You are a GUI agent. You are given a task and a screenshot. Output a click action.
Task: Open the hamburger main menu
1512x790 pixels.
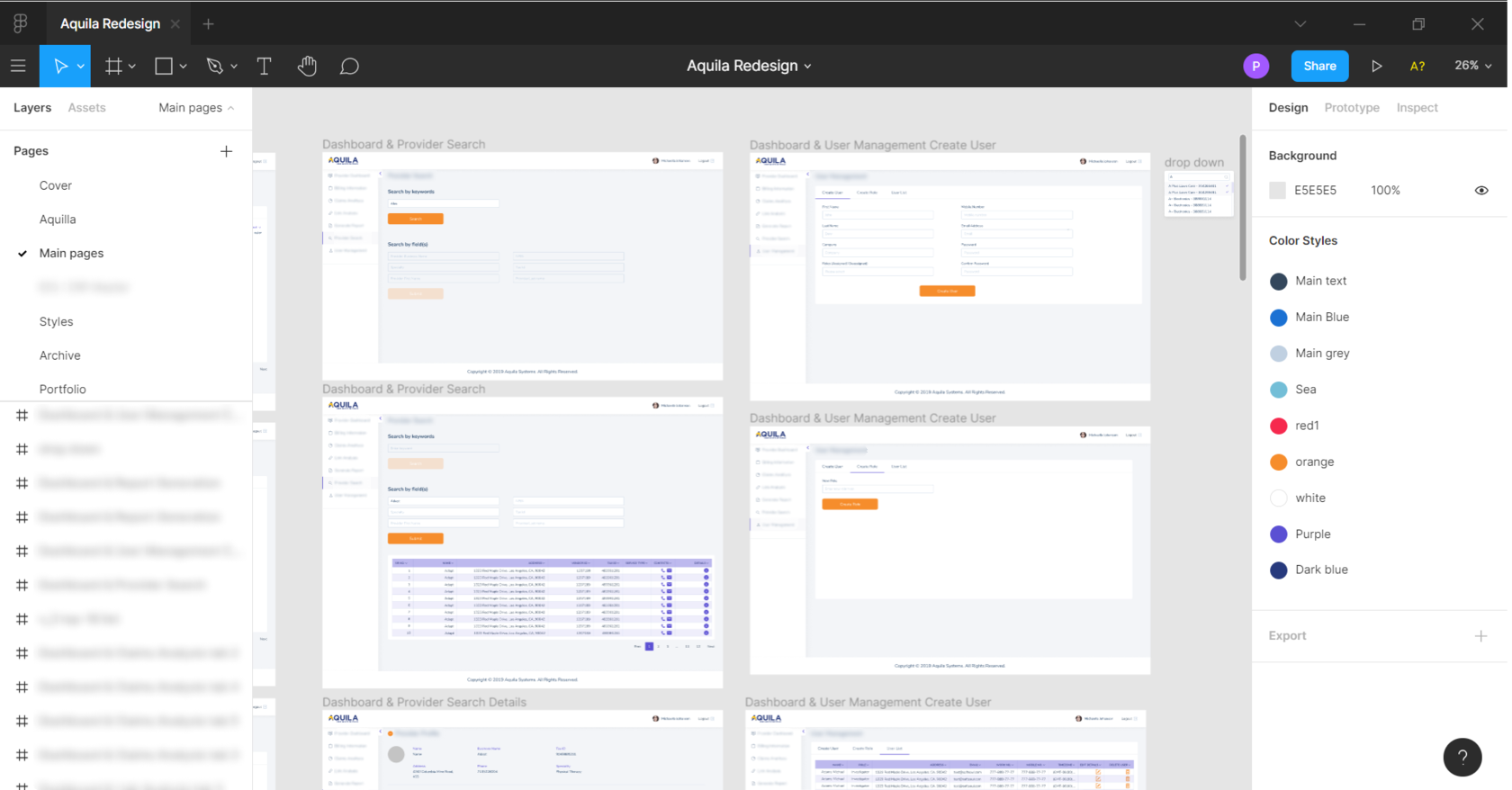coord(18,66)
